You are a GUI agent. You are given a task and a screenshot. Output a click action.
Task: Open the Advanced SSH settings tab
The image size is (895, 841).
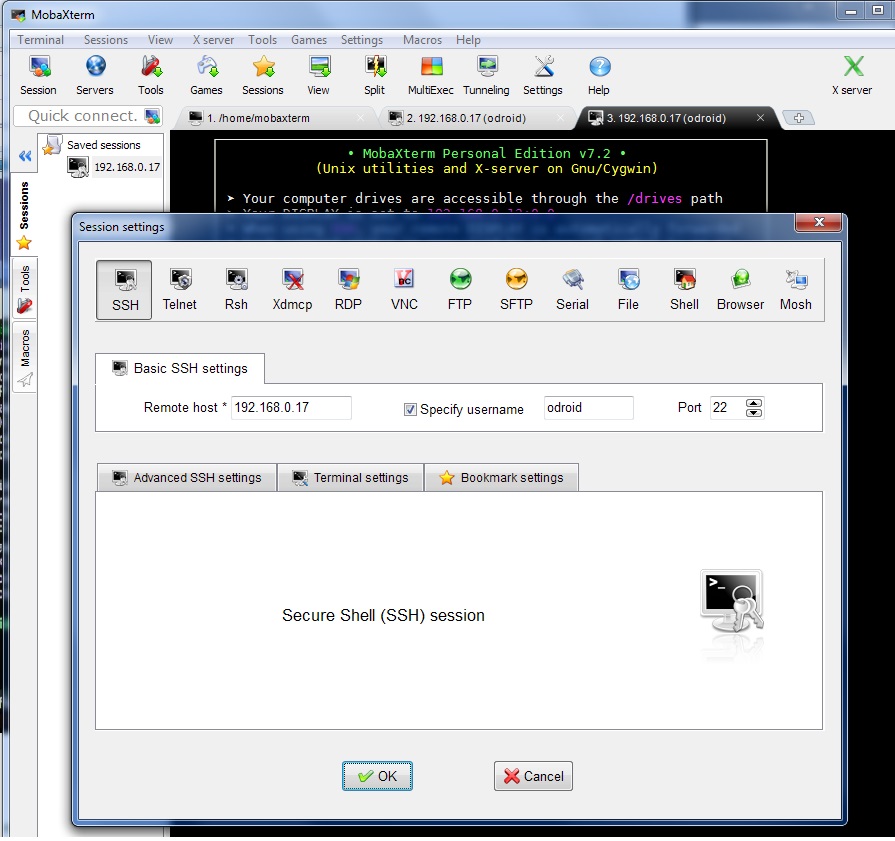pos(187,478)
